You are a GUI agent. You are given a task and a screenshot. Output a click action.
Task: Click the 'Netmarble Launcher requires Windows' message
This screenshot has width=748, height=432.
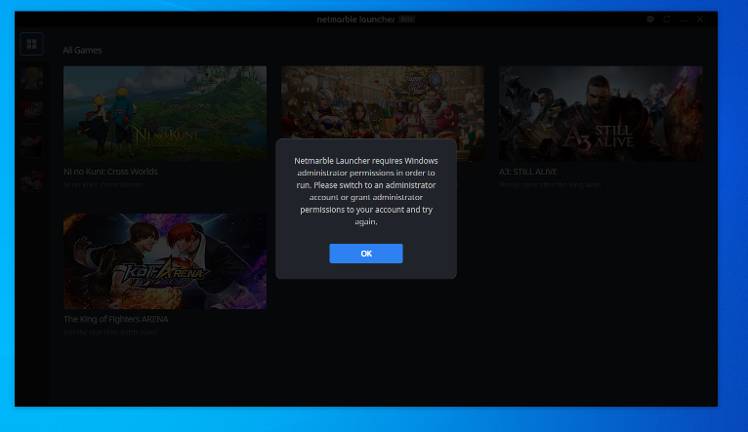(x=366, y=191)
